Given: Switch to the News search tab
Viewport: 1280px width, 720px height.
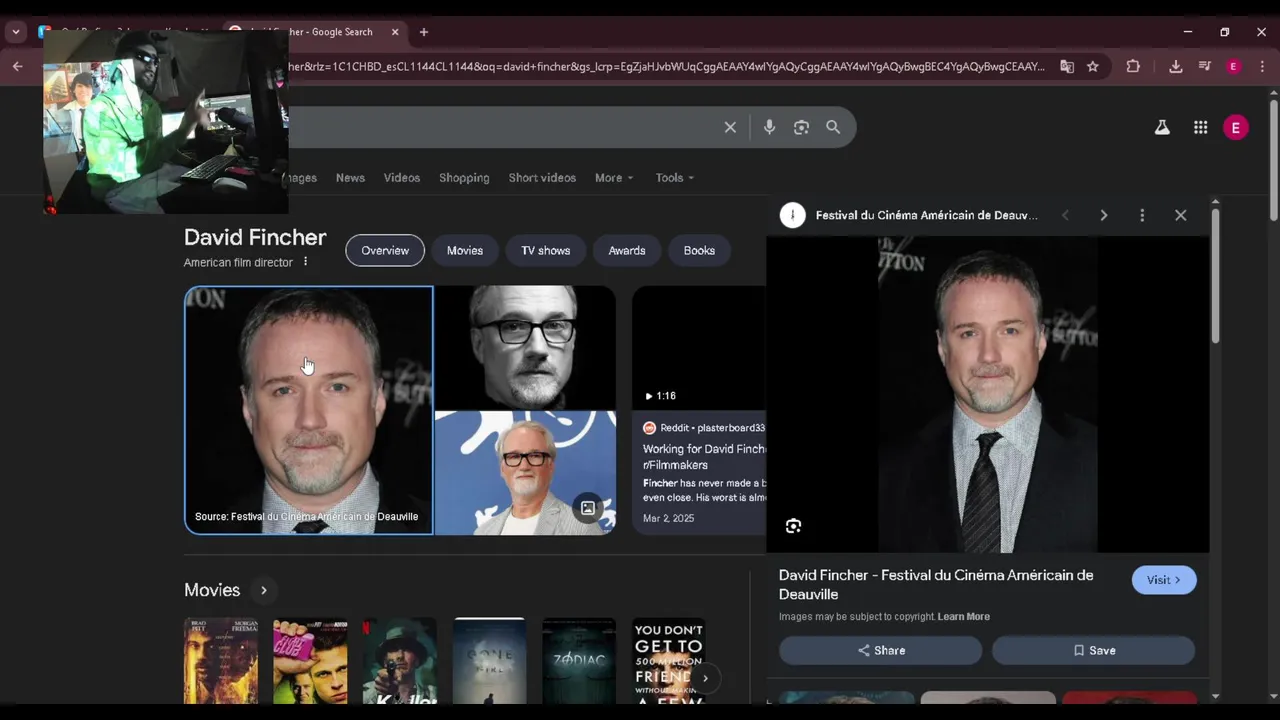Looking at the screenshot, I should pyautogui.click(x=350, y=178).
